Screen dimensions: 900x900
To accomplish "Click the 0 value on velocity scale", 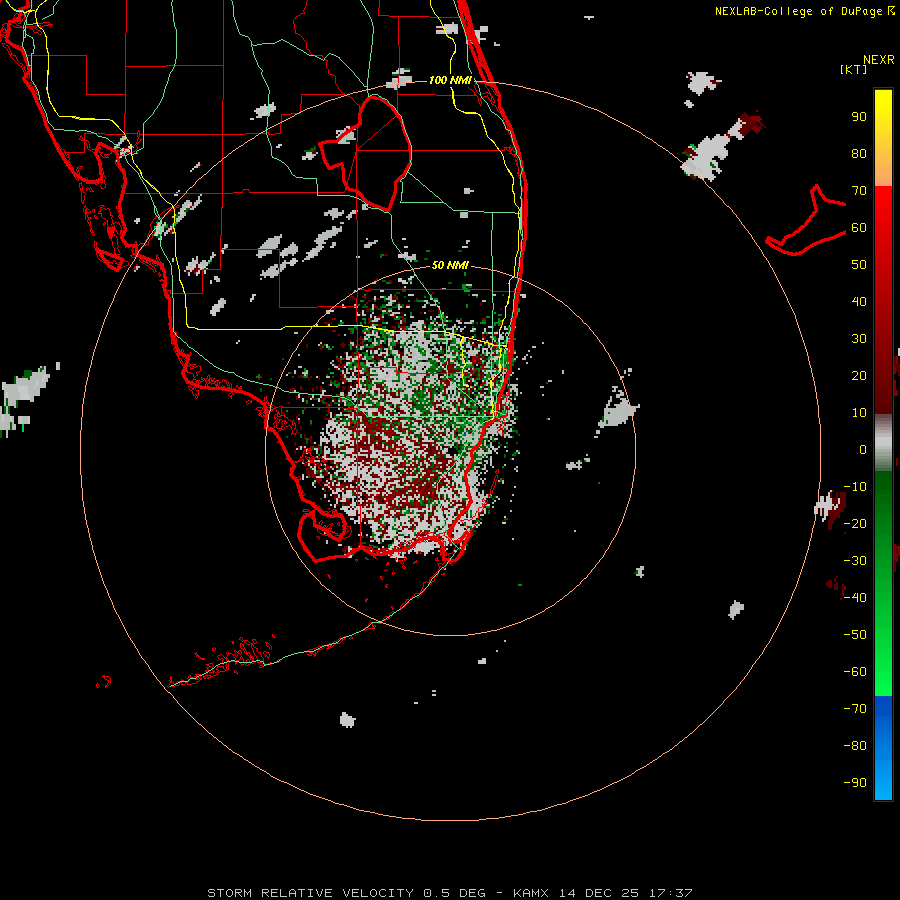I will coord(863,449).
